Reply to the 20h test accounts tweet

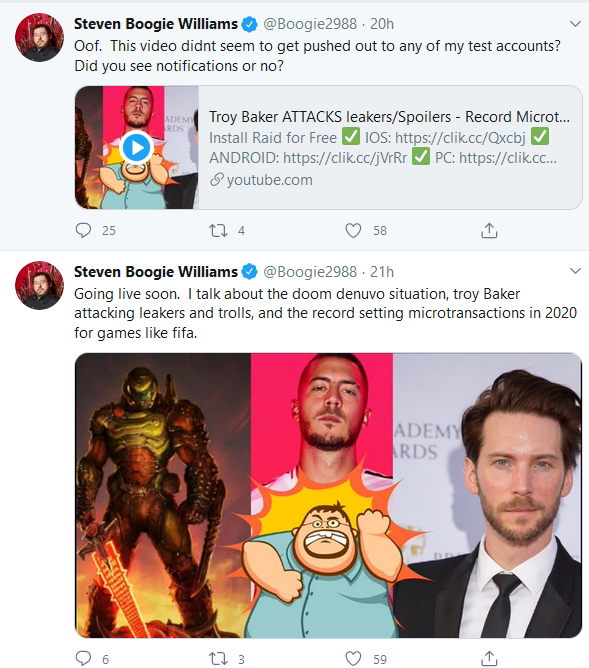coord(83,230)
